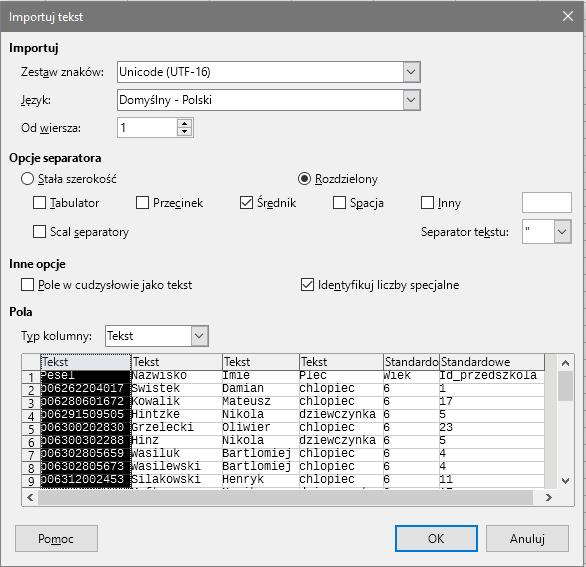
Task: Open the Język dropdown list
Action: coord(411,100)
